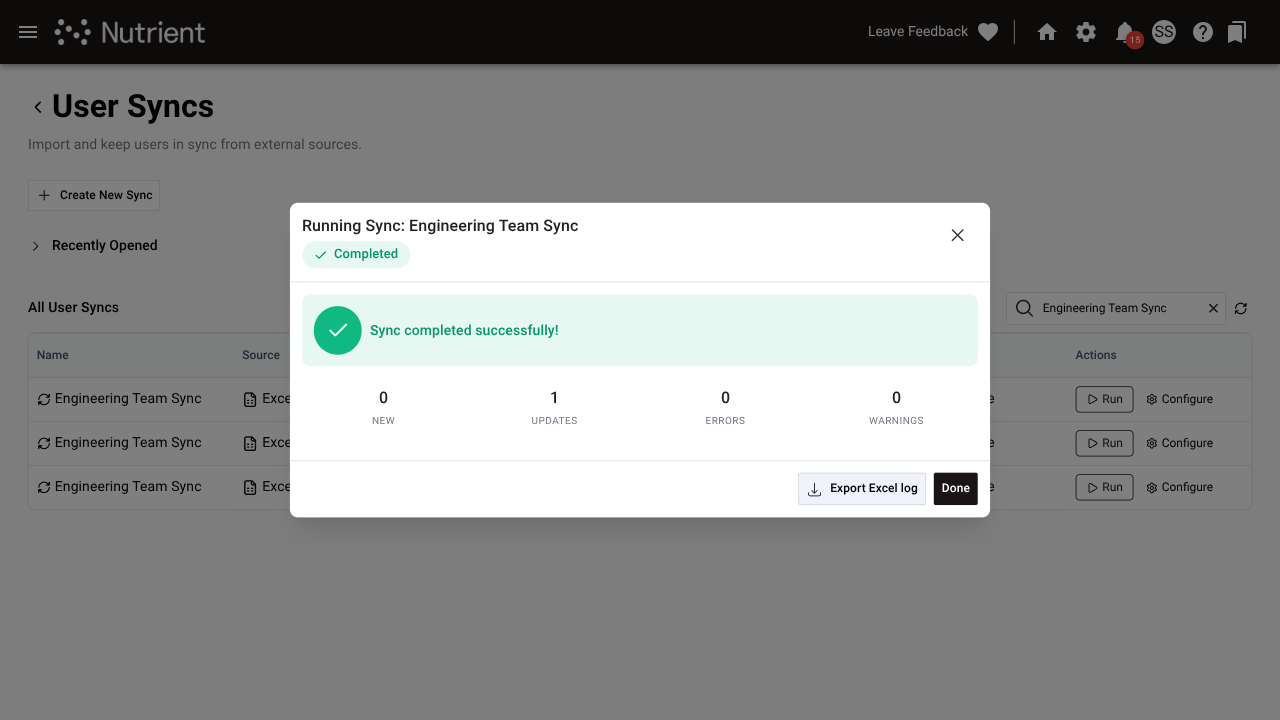Click Create New Sync

(x=93, y=194)
